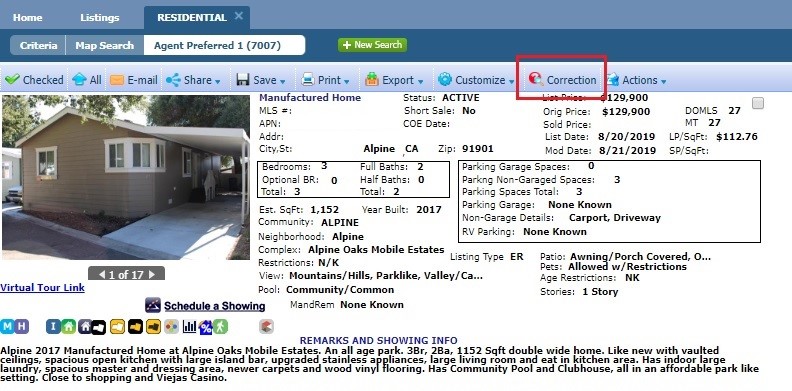Open the green walking figure icon
This screenshot has height=391, width=792.
click(220, 326)
